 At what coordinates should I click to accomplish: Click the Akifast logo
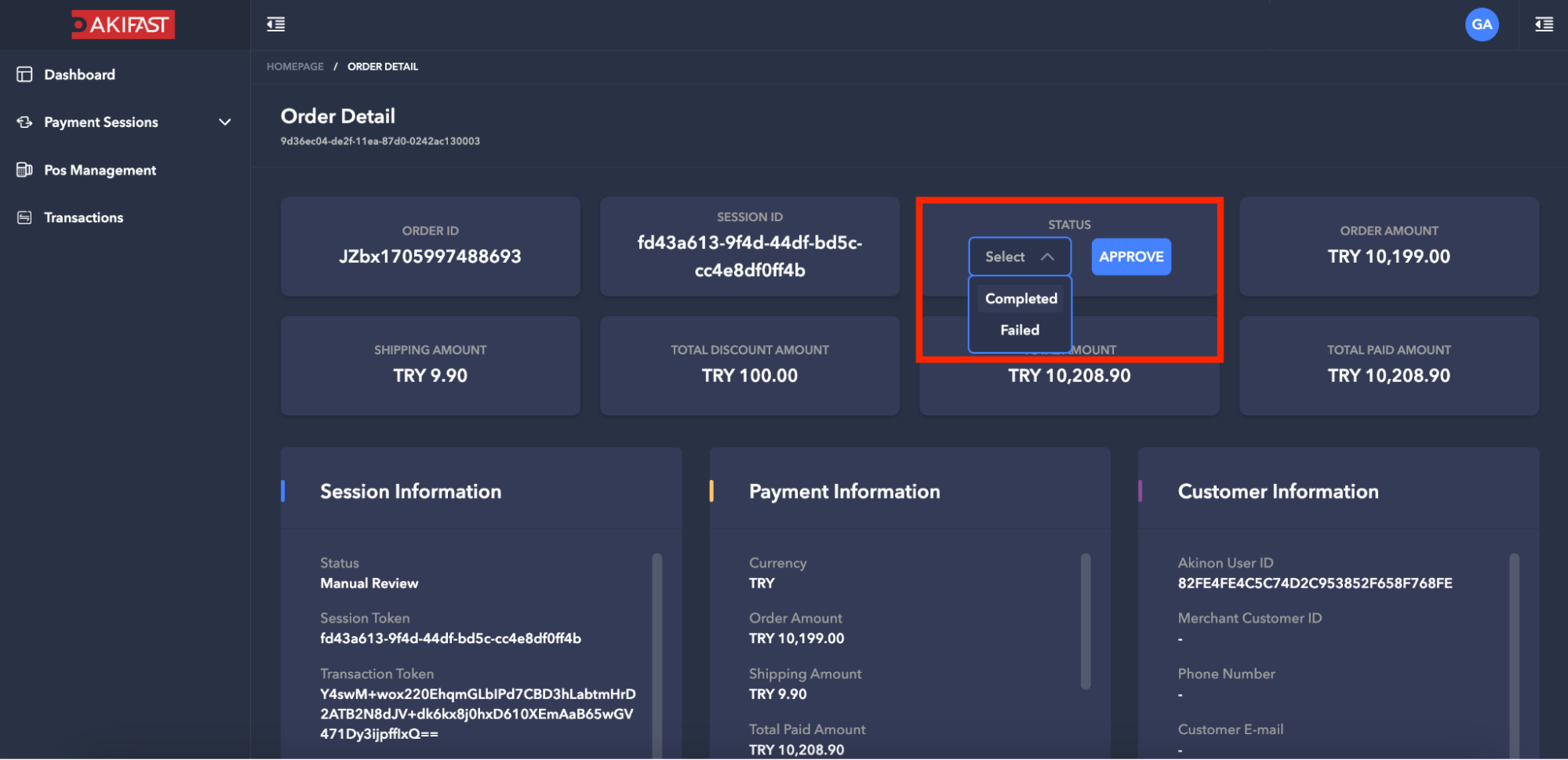point(123,24)
